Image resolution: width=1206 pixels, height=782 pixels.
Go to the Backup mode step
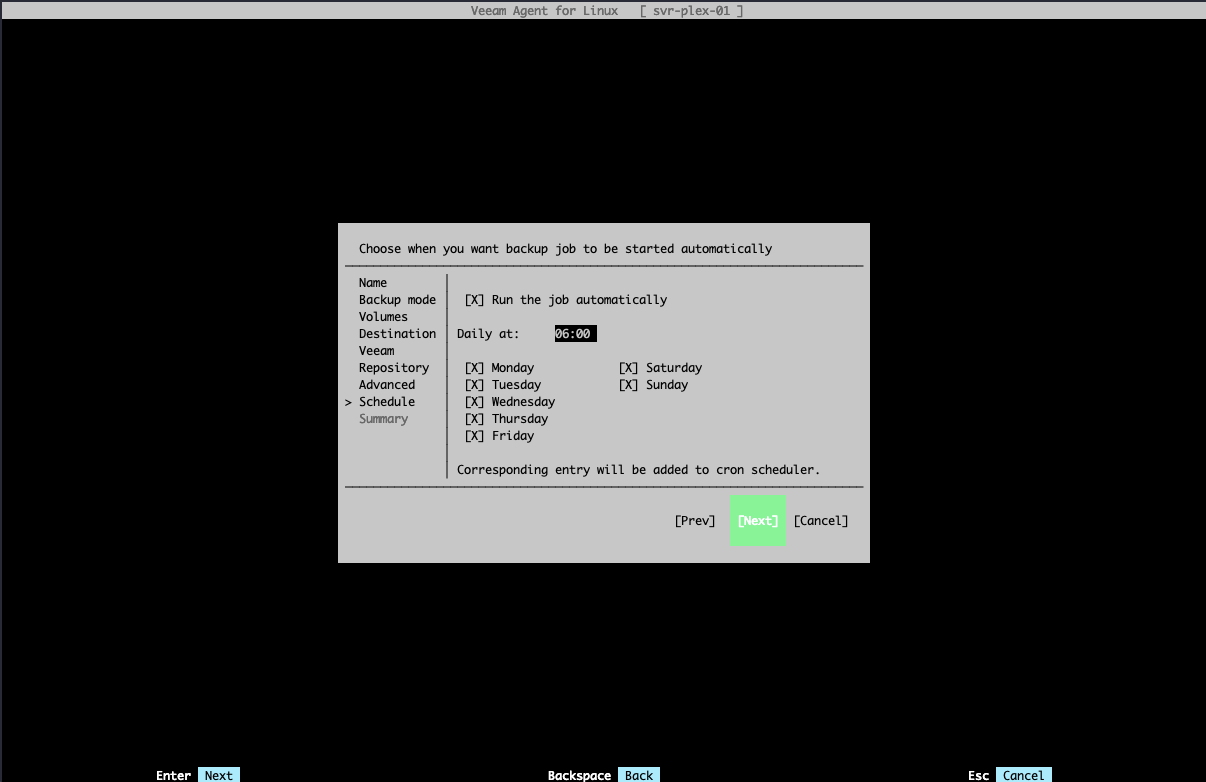point(398,300)
